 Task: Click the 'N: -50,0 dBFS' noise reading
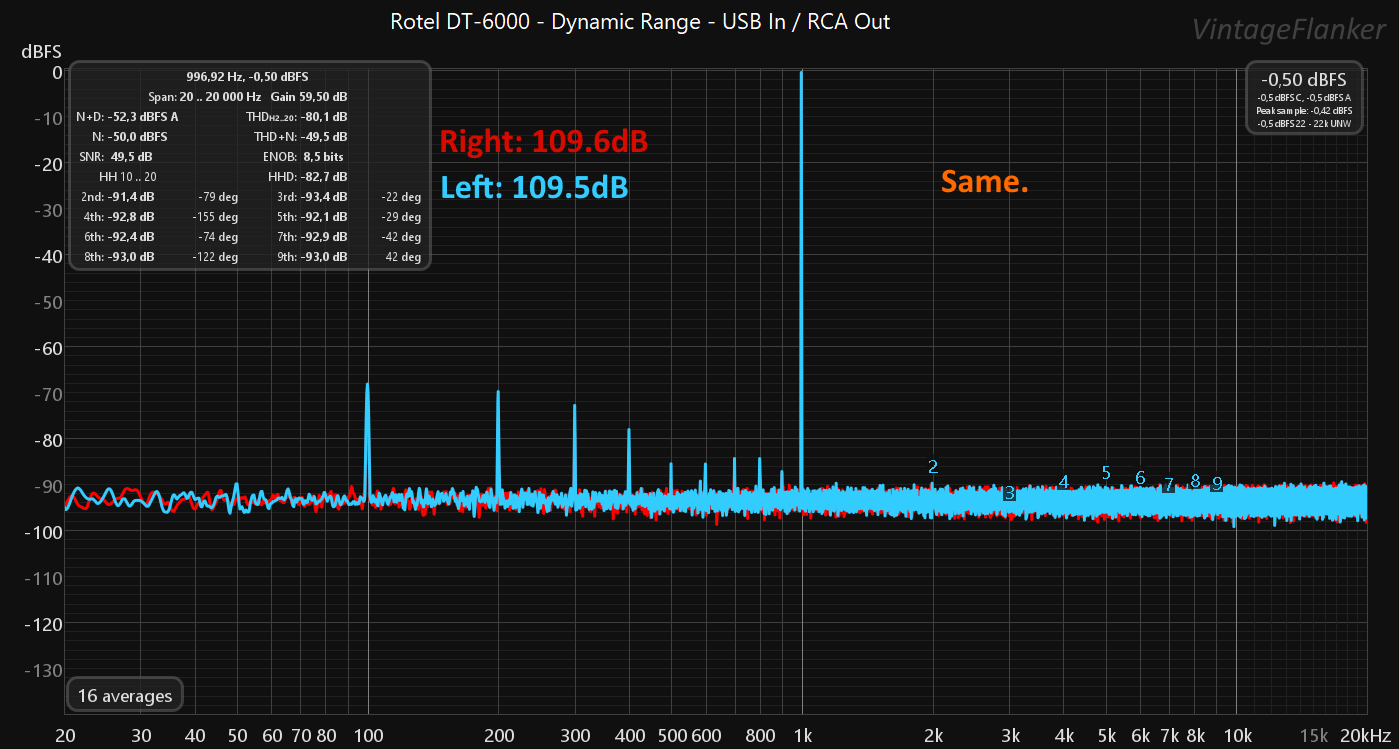pos(130,137)
